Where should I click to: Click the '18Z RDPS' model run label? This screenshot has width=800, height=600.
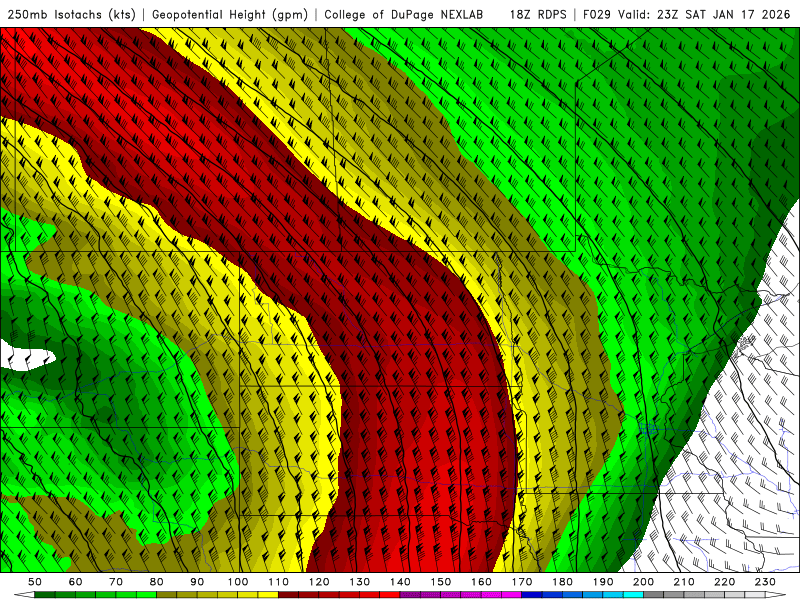[x=538, y=14]
